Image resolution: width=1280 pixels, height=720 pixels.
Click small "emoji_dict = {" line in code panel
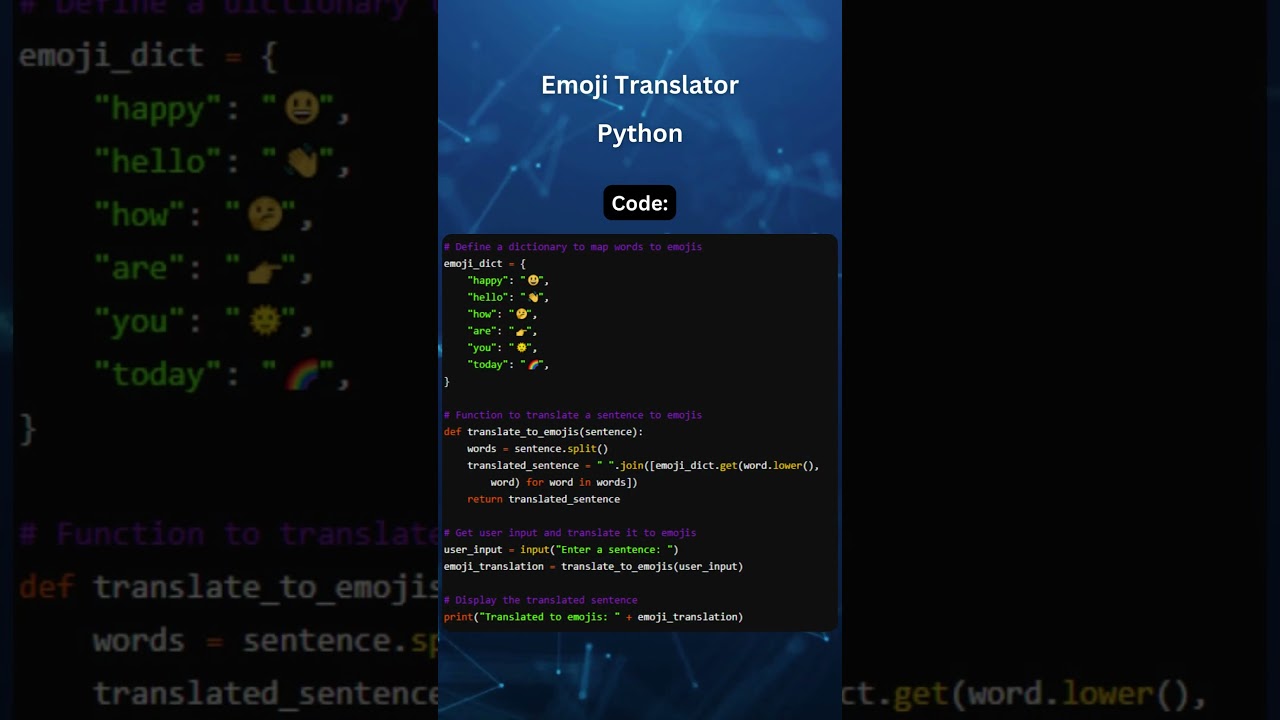485,264
